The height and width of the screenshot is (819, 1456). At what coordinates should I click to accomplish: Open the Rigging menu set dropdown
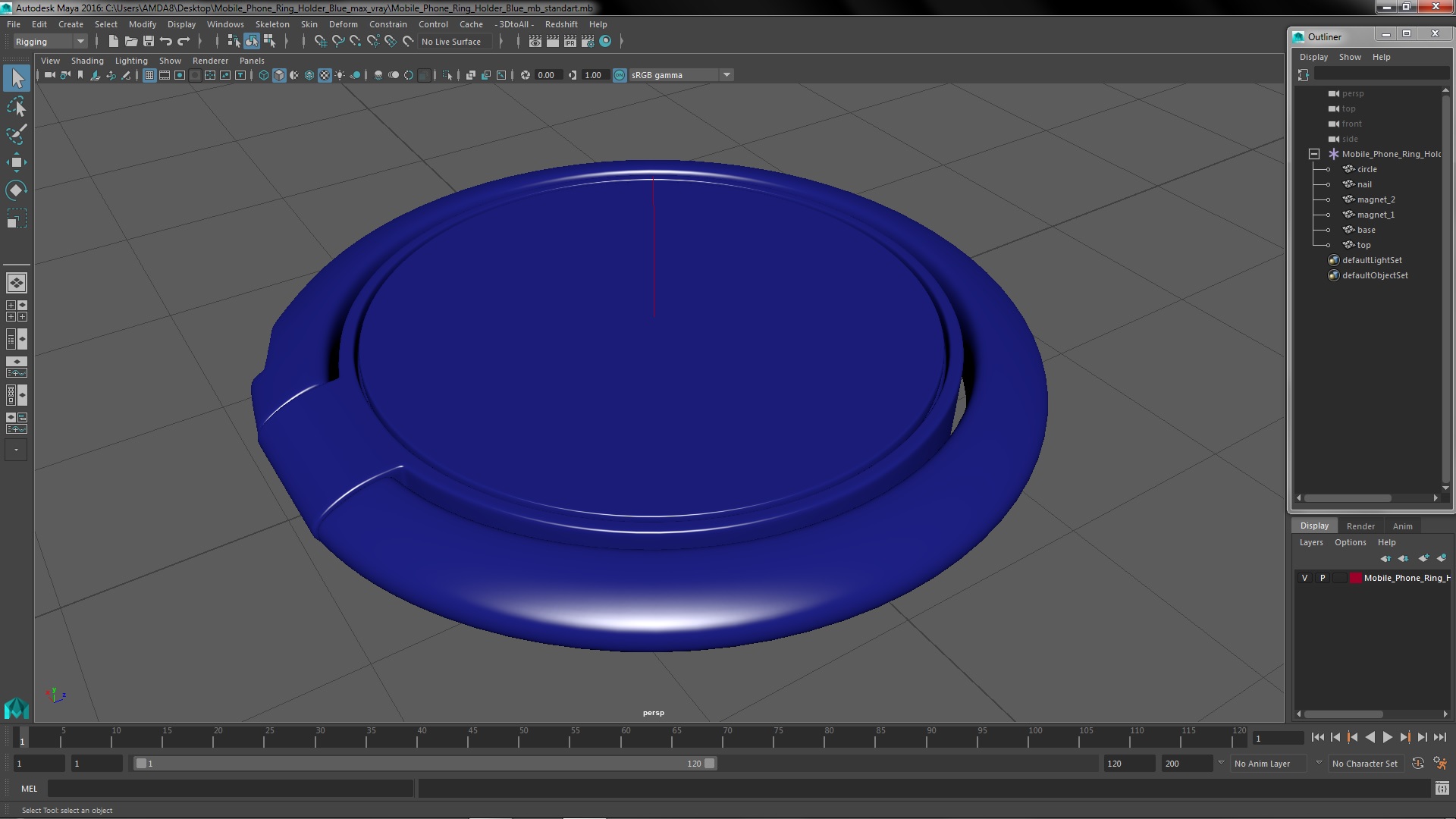[x=80, y=42]
